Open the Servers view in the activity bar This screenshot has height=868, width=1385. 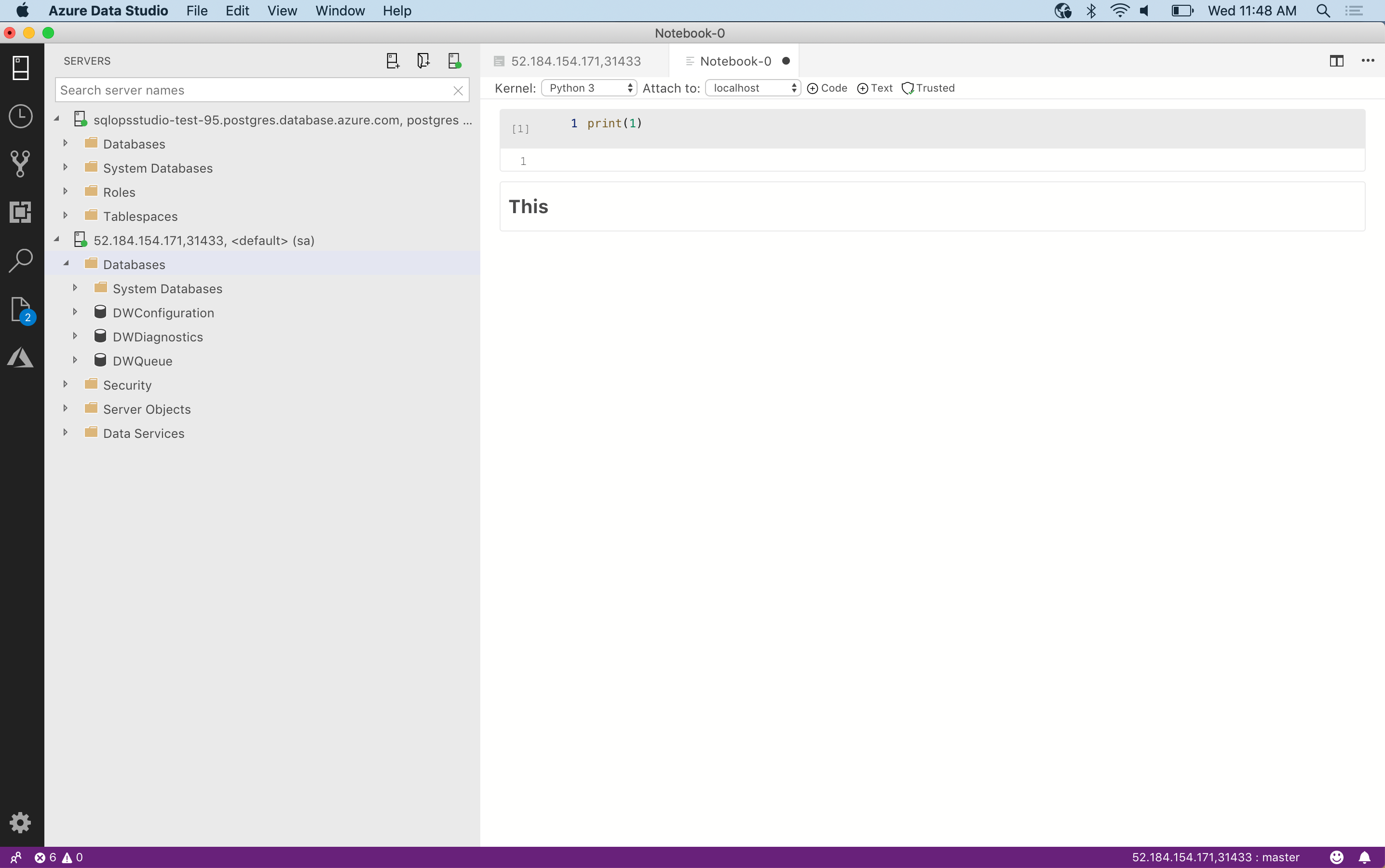coord(20,68)
